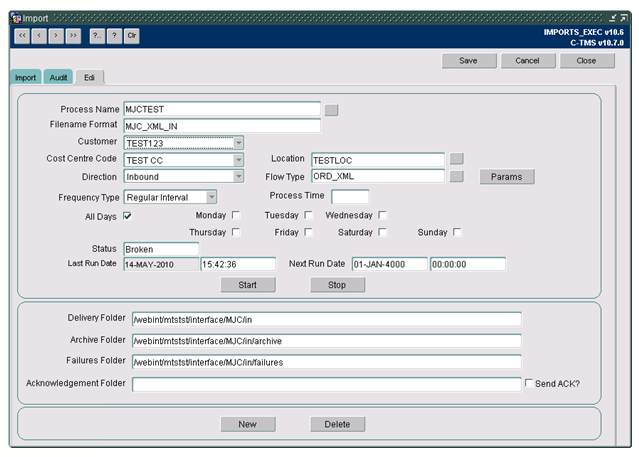The width and height of the screenshot is (639, 457).
Task: Click the Save button
Action: coord(469,61)
